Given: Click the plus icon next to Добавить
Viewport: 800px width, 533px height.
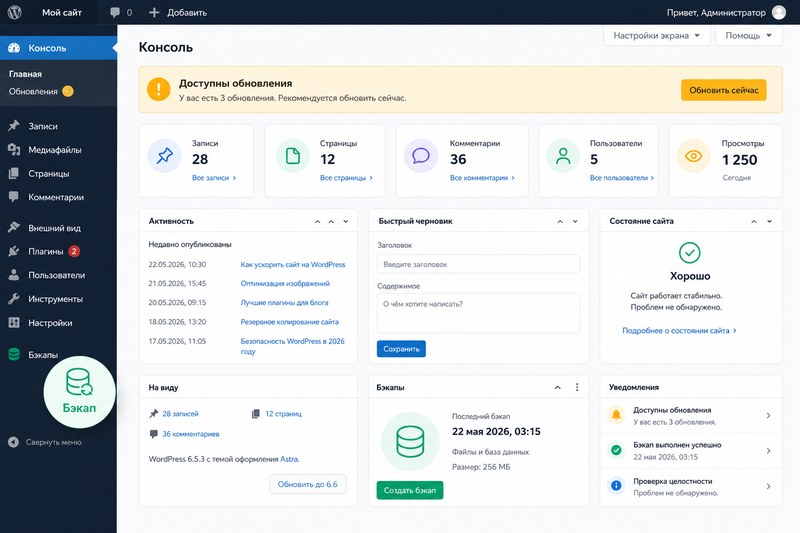Looking at the screenshot, I should [x=154, y=12].
